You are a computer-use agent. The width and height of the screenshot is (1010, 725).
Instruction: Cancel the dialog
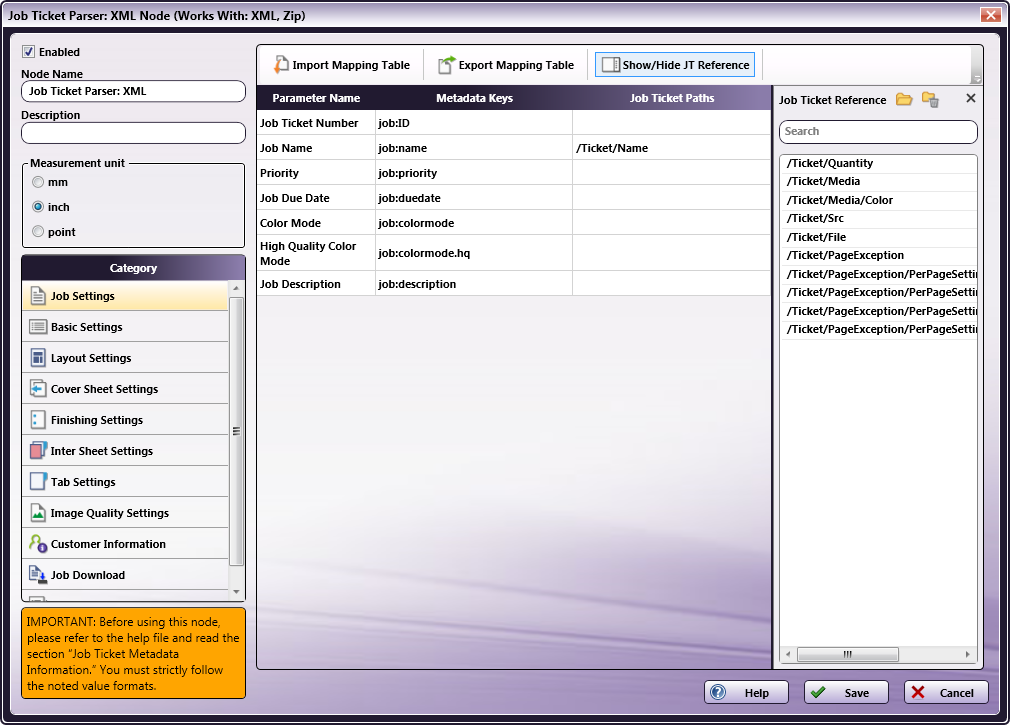point(946,692)
